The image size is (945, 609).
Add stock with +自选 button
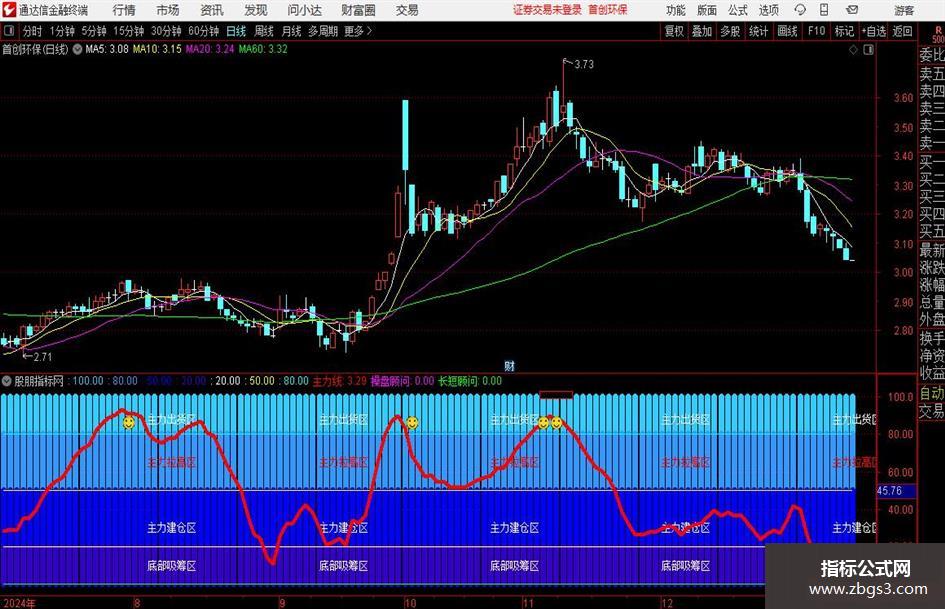(873, 31)
